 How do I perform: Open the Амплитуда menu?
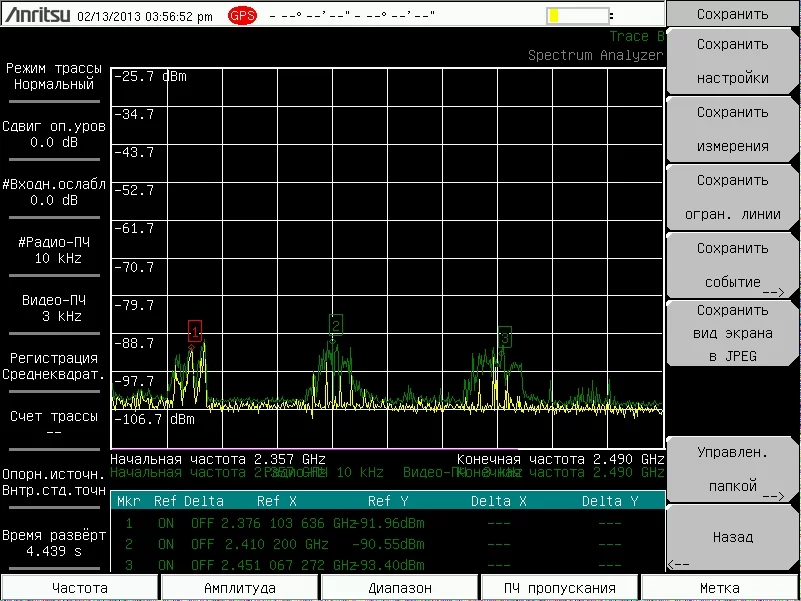[240, 588]
